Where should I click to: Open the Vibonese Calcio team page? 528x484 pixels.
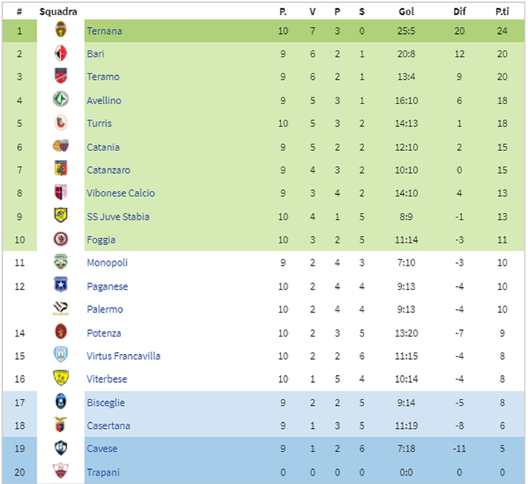coord(121,193)
